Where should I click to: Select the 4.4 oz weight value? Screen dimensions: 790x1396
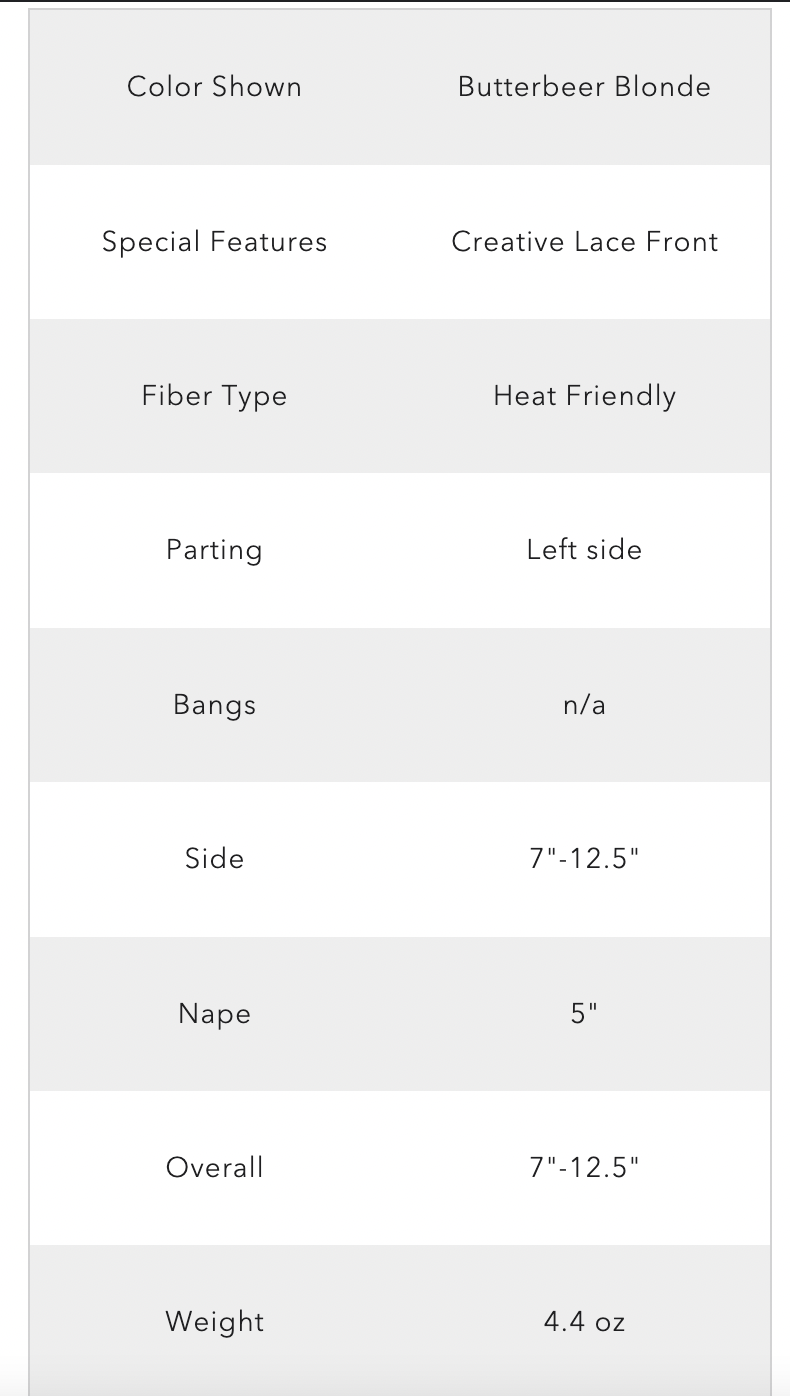click(x=584, y=1322)
